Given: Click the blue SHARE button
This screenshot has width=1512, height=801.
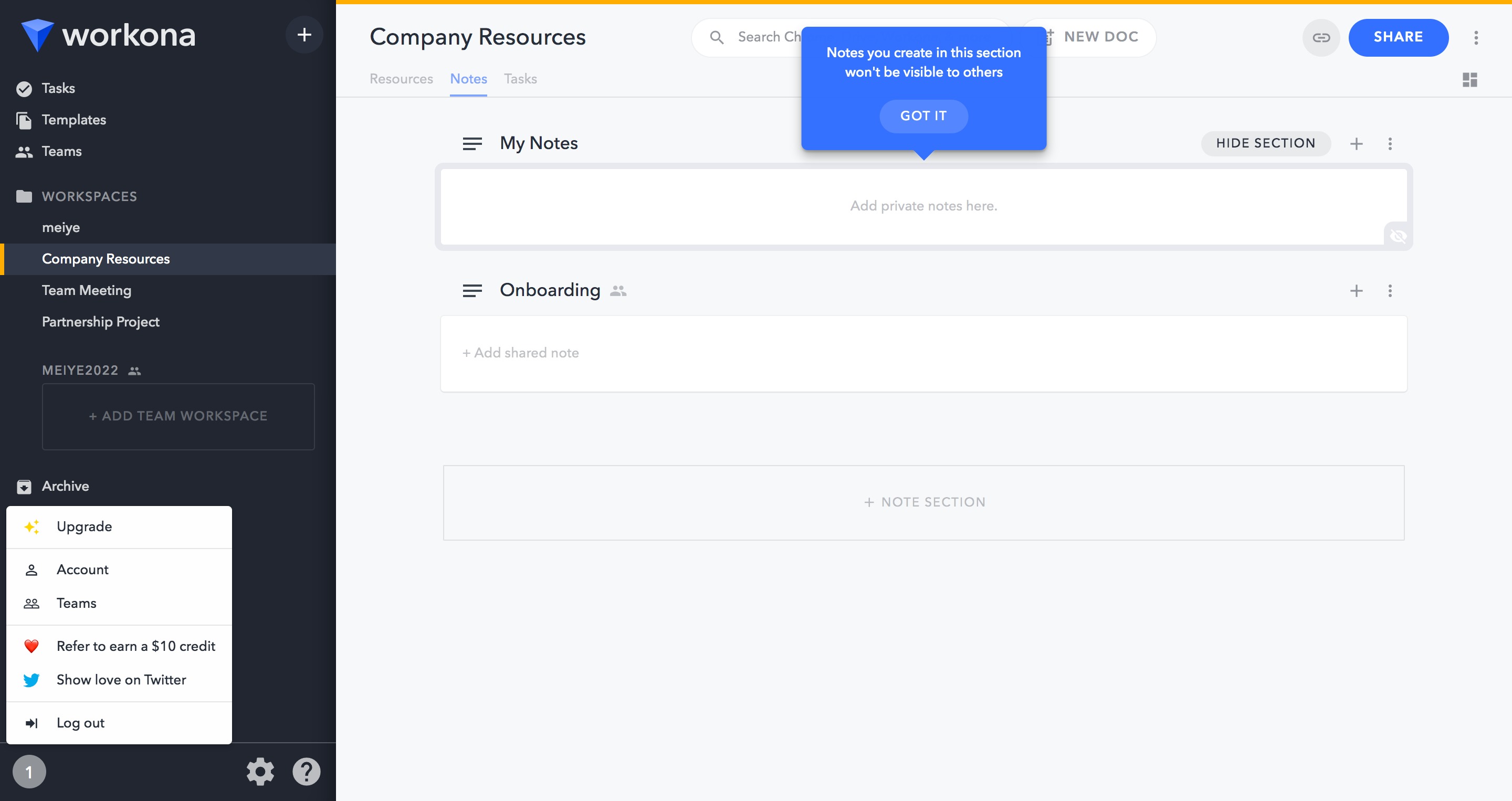Looking at the screenshot, I should (x=1398, y=38).
